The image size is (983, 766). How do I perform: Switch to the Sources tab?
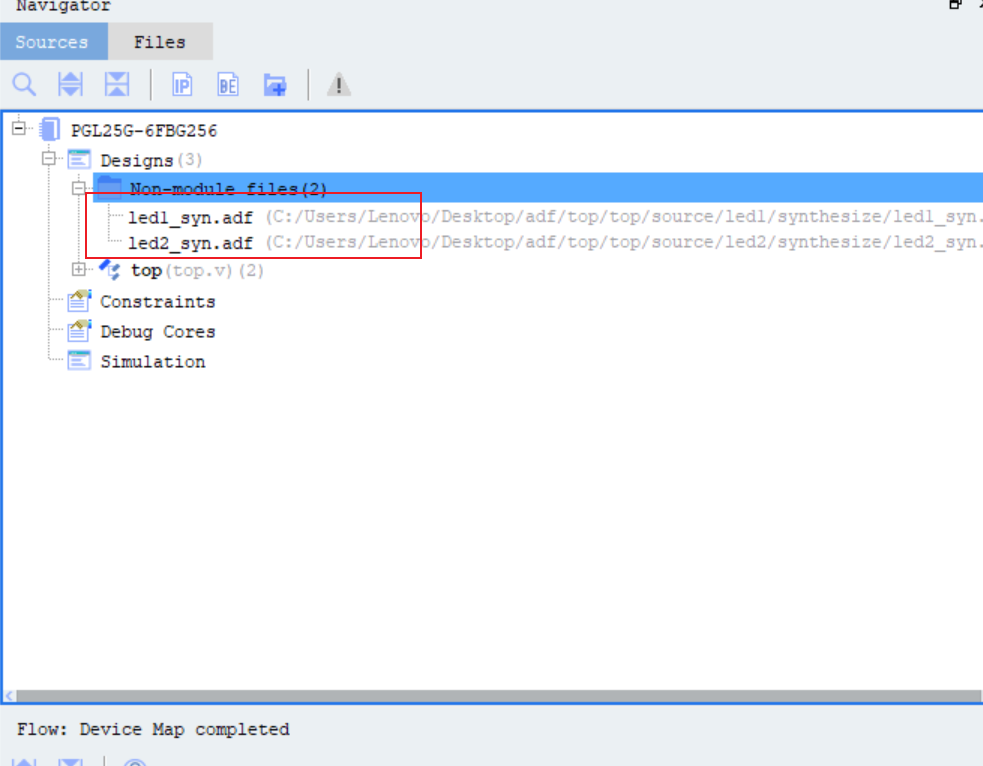tap(53, 42)
